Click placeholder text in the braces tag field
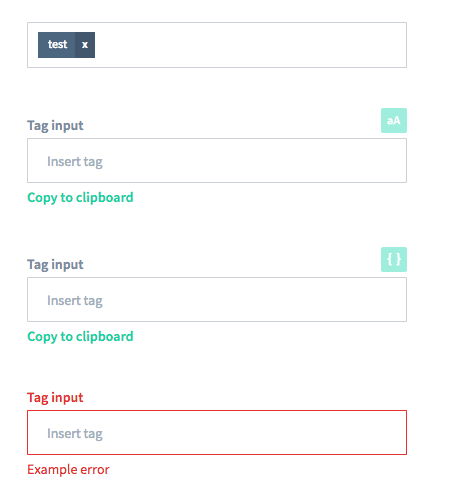This screenshot has height=496, width=453. click(75, 301)
